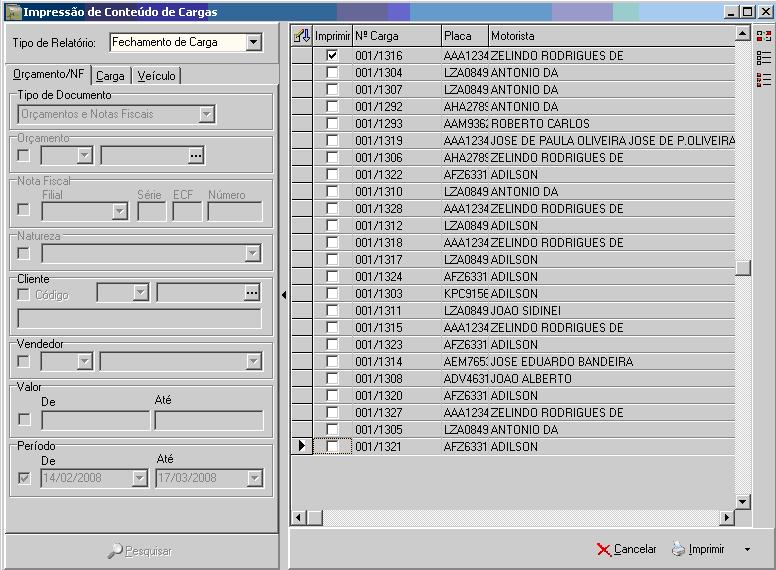This screenshot has width=776, height=570.
Task: Click the grid sort/configure icon in header corner
Action: click(x=301, y=36)
